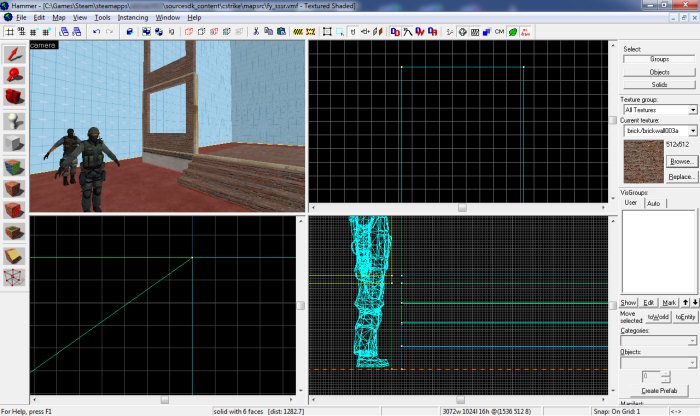The height and width of the screenshot is (416, 700).
Task: Select the Apply Decals tool
Action: [14, 210]
